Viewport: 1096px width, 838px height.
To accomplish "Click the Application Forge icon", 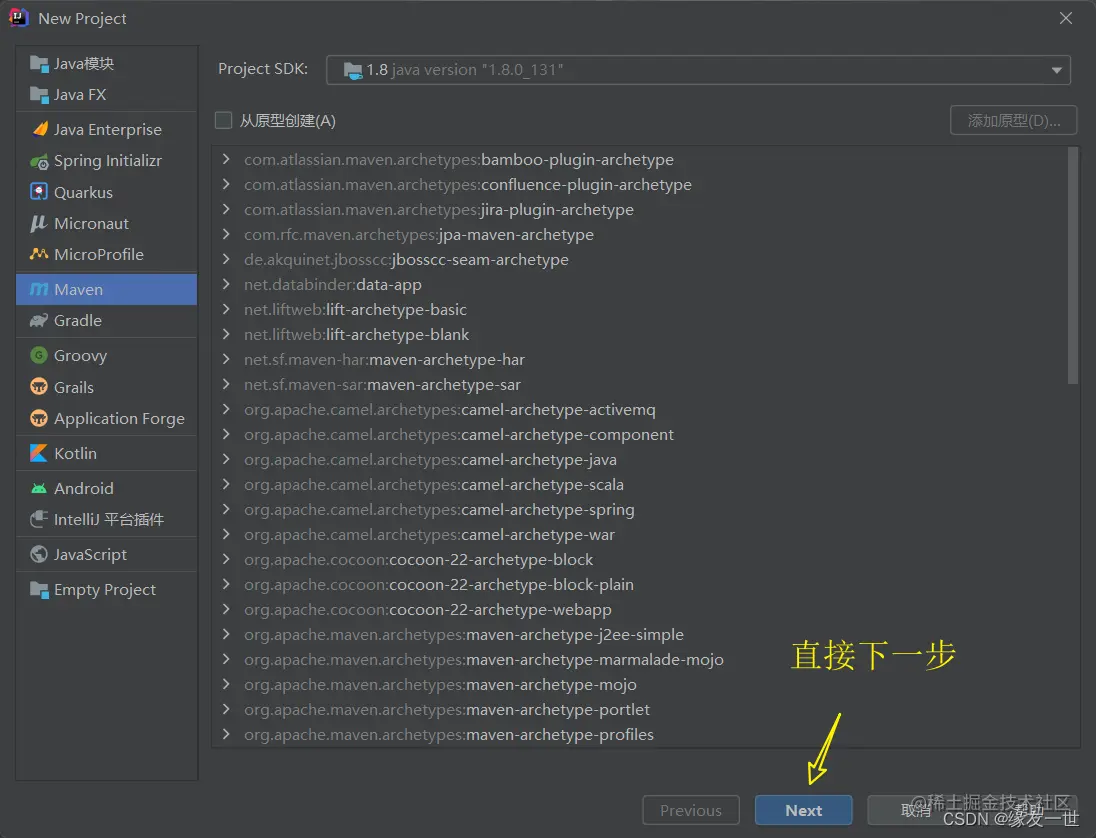I will pos(39,418).
